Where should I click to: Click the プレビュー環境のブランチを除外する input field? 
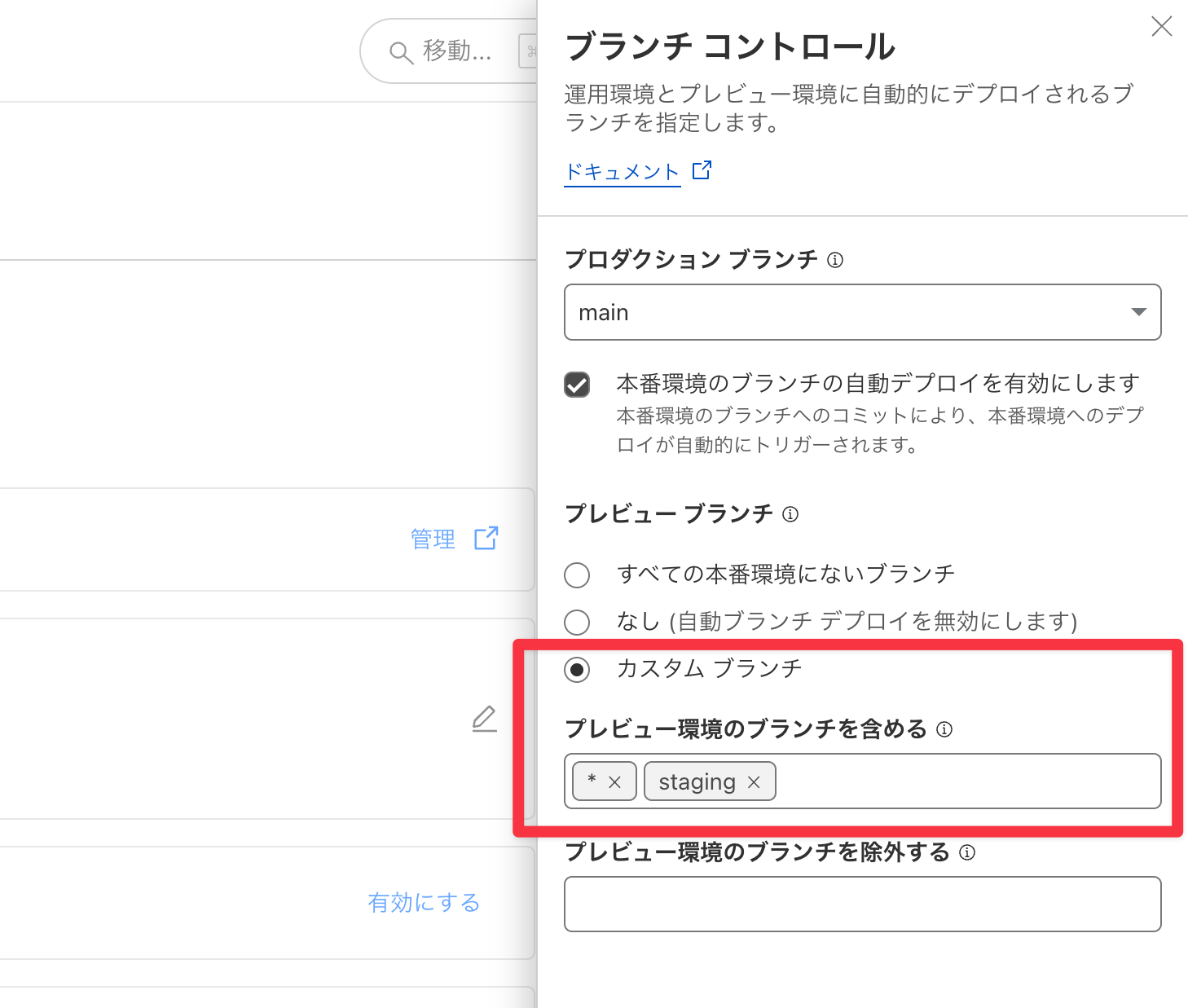[862, 904]
